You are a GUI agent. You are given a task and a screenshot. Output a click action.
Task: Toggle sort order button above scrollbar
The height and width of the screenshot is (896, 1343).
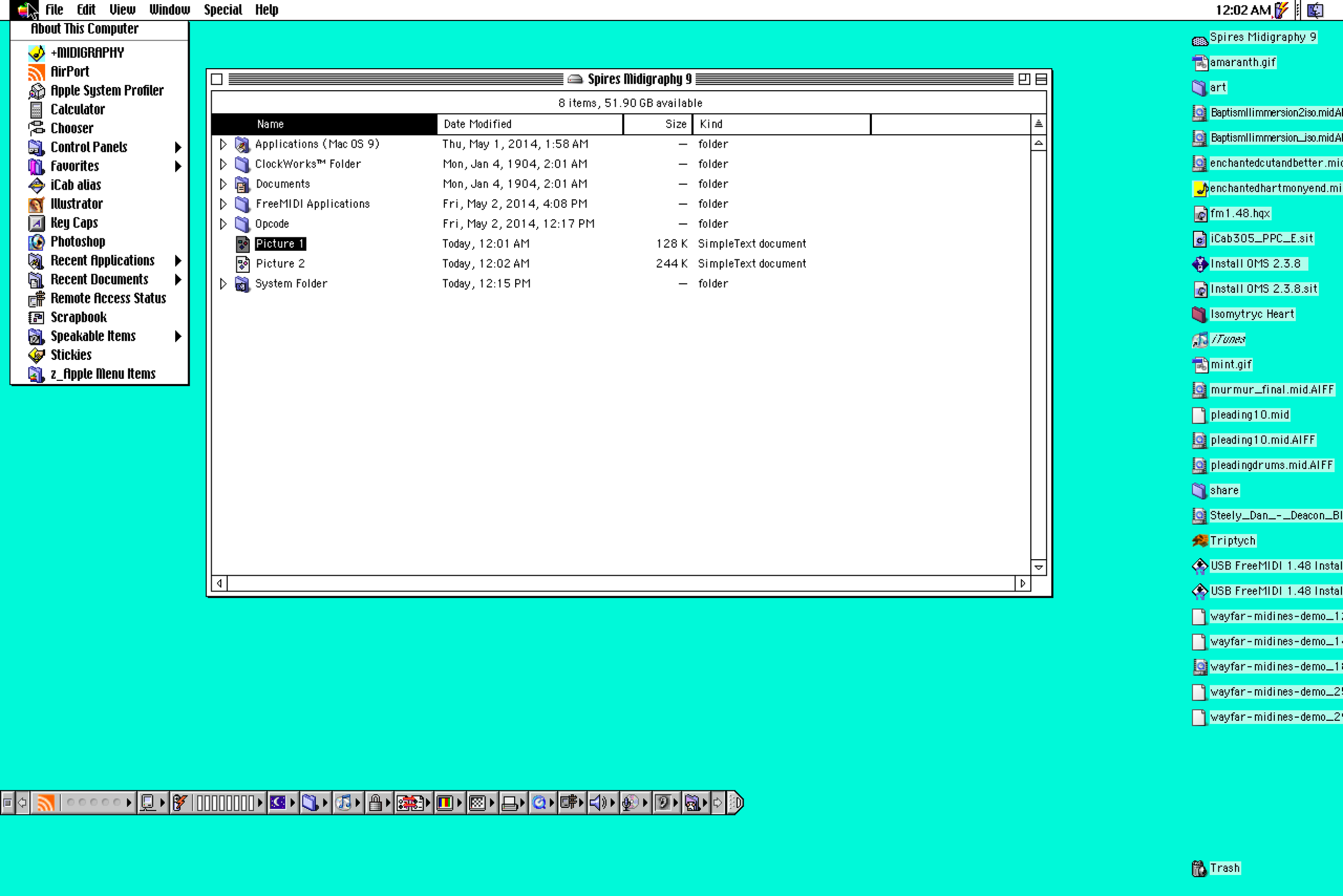(1038, 124)
